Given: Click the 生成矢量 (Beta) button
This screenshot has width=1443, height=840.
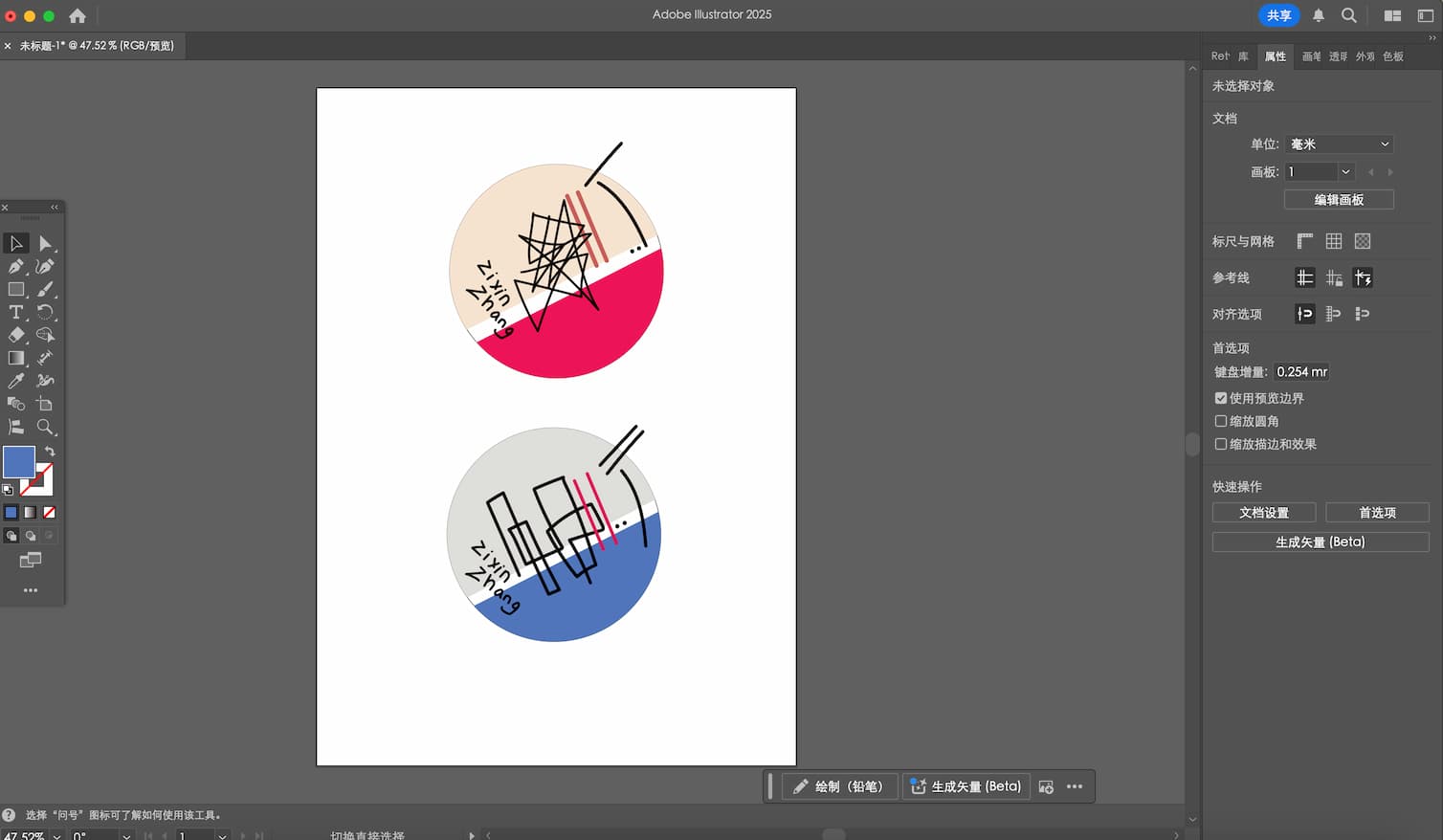Looking at the screenshot, I should pos(1321,542).
